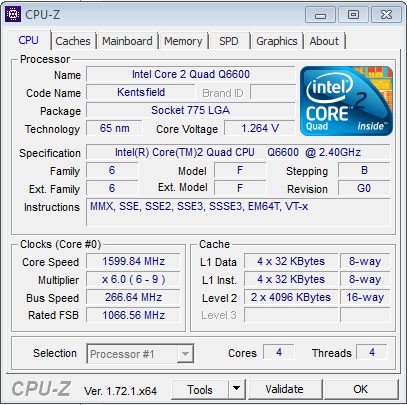Image resolution: width=407 pixels, height=405 pixels.
Task: Click the version text Ver. 1.72.1.x64
Action: (x=120, y=391)
